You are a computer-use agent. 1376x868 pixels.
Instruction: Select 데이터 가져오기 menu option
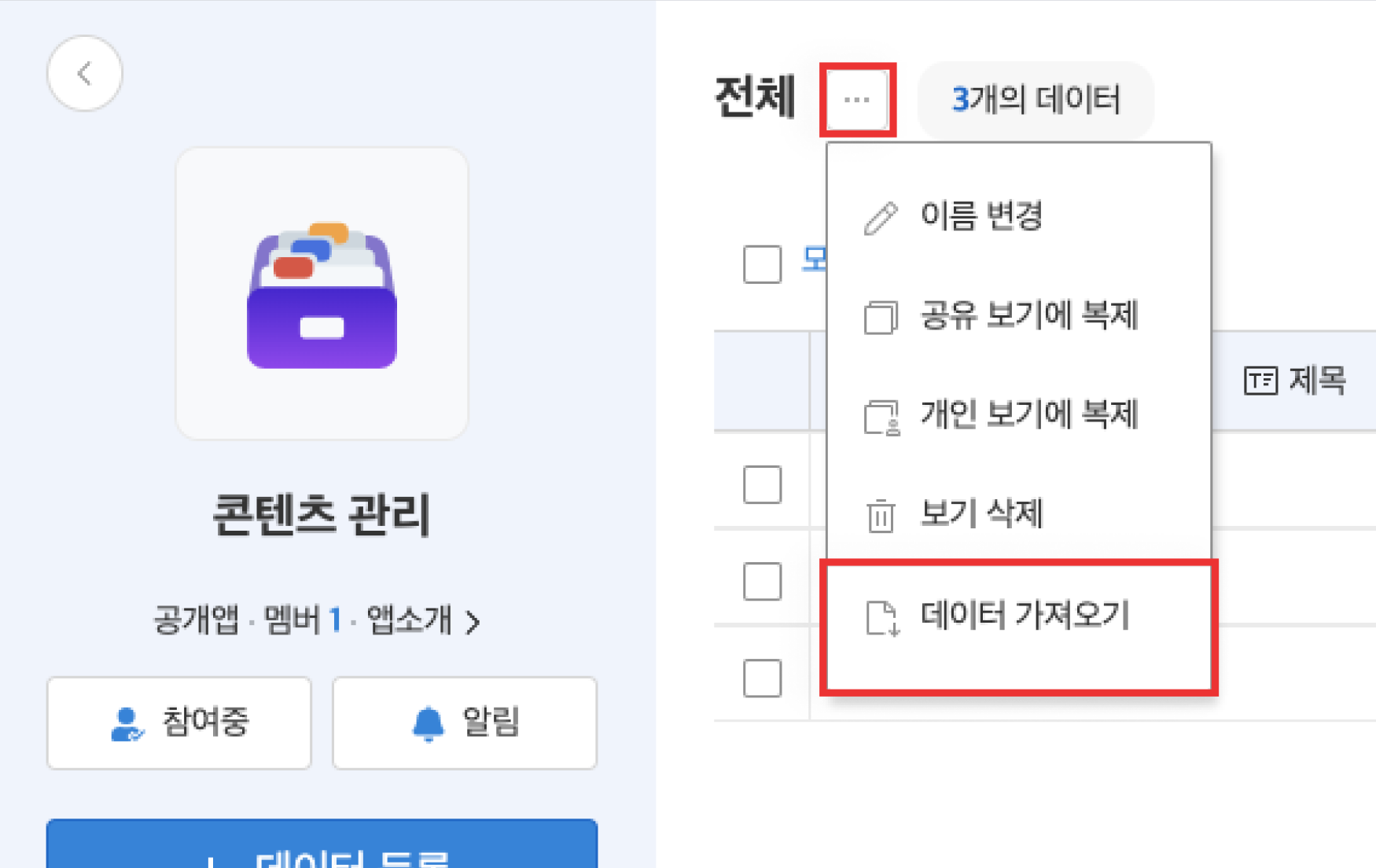tap(1025, 616)
